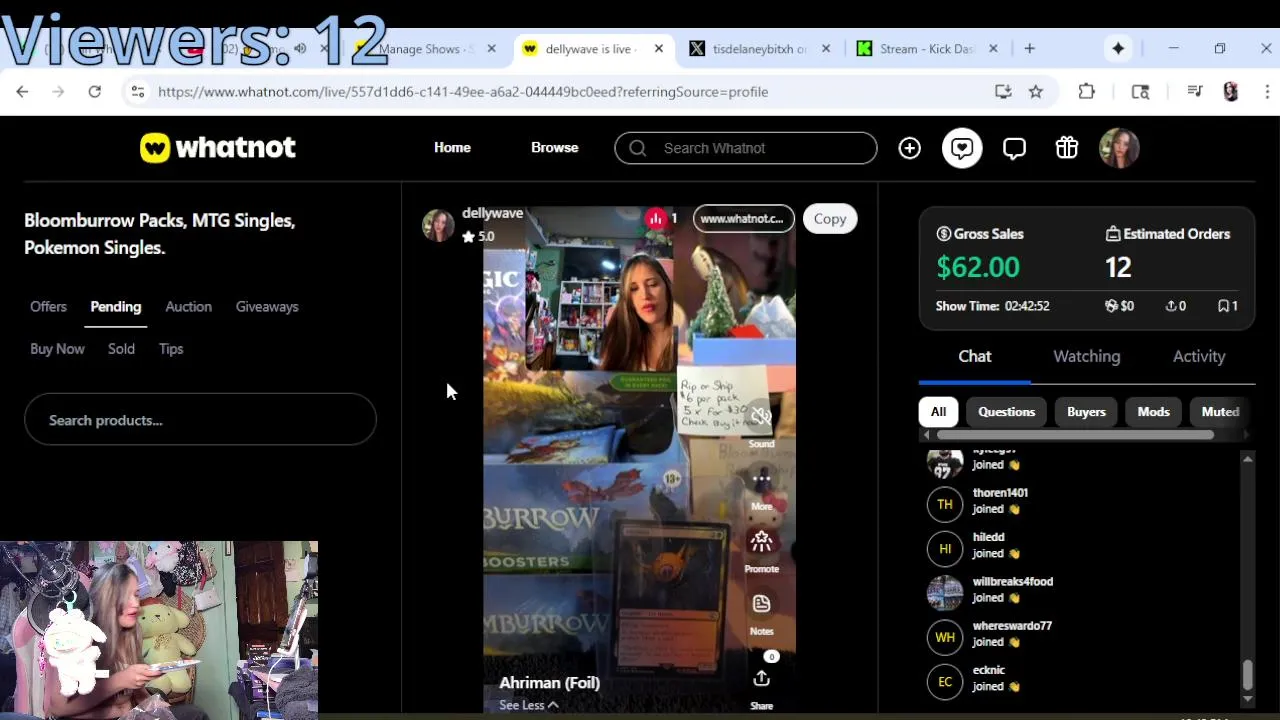
Task: Click the Gemini sparkle icon in the title bar
Action: coord(1118,48)
